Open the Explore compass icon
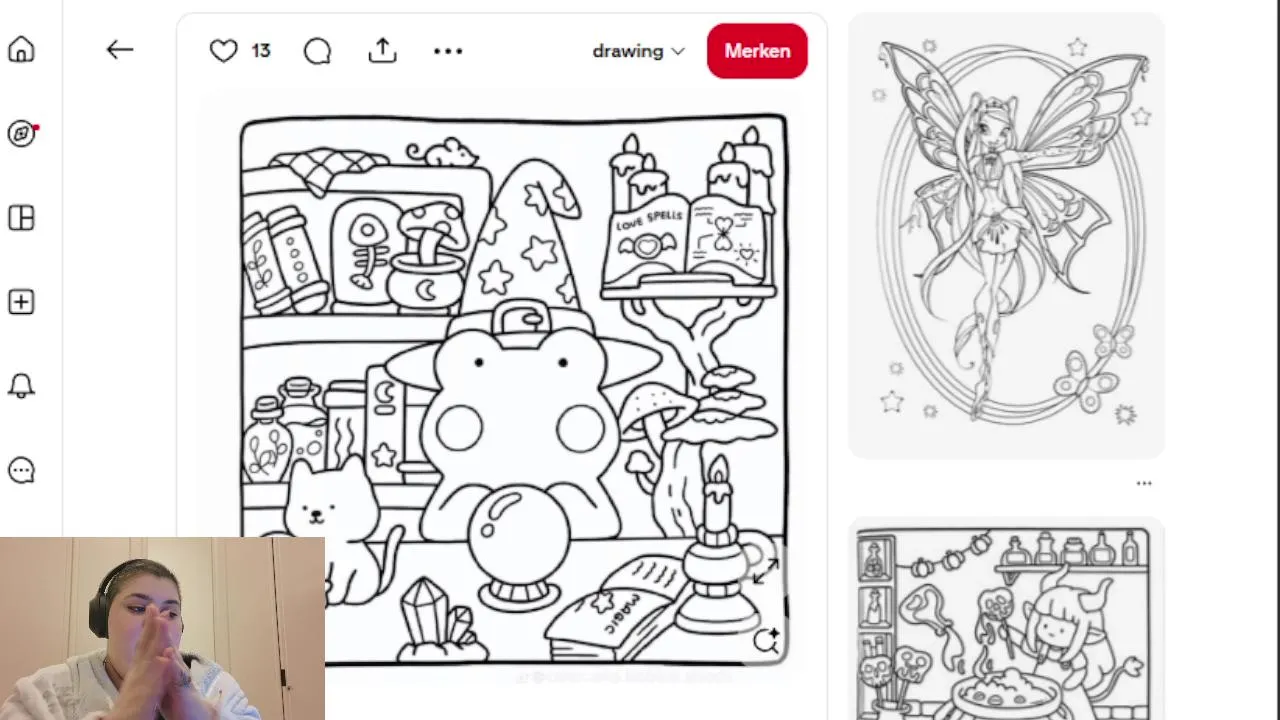This screenshot has height=720, width=1280. point(21,134)
